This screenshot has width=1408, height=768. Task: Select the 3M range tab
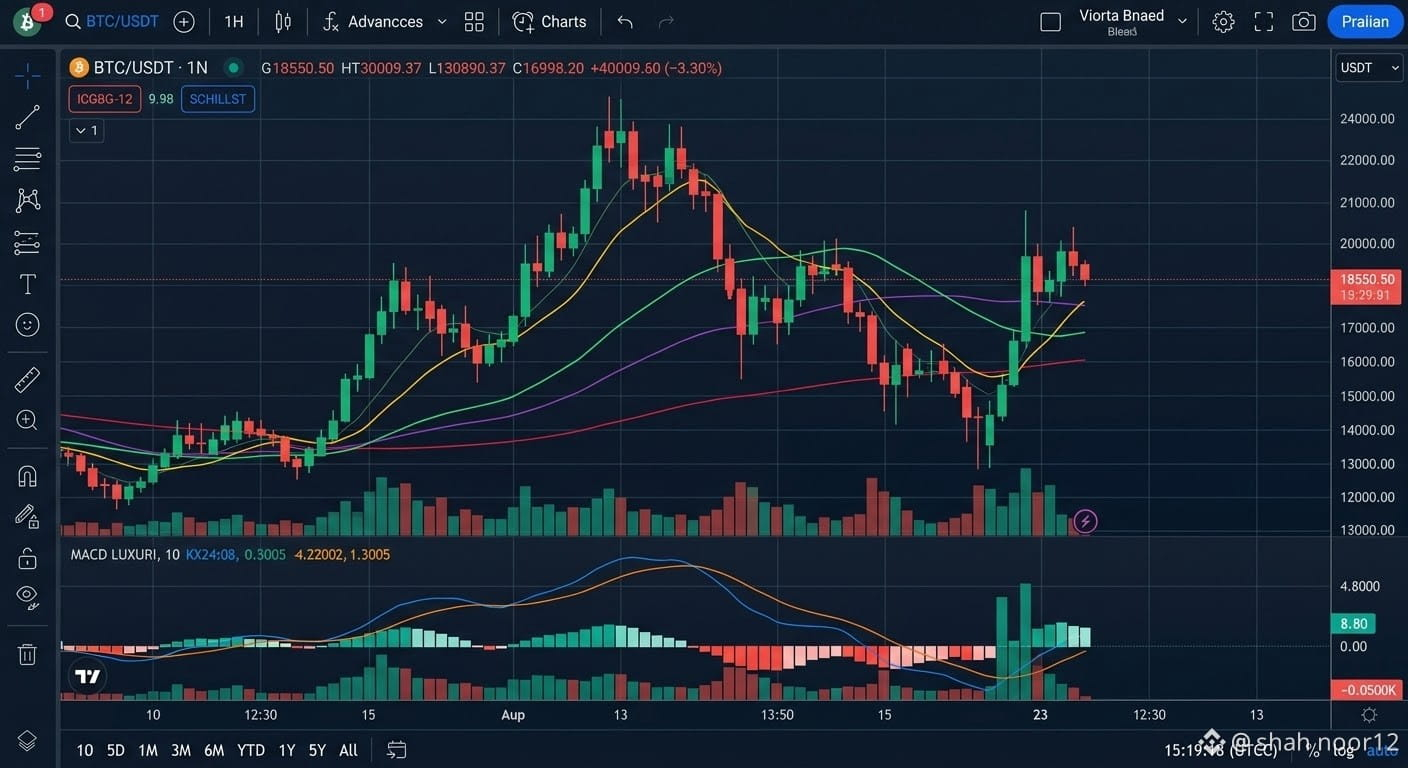181,750
